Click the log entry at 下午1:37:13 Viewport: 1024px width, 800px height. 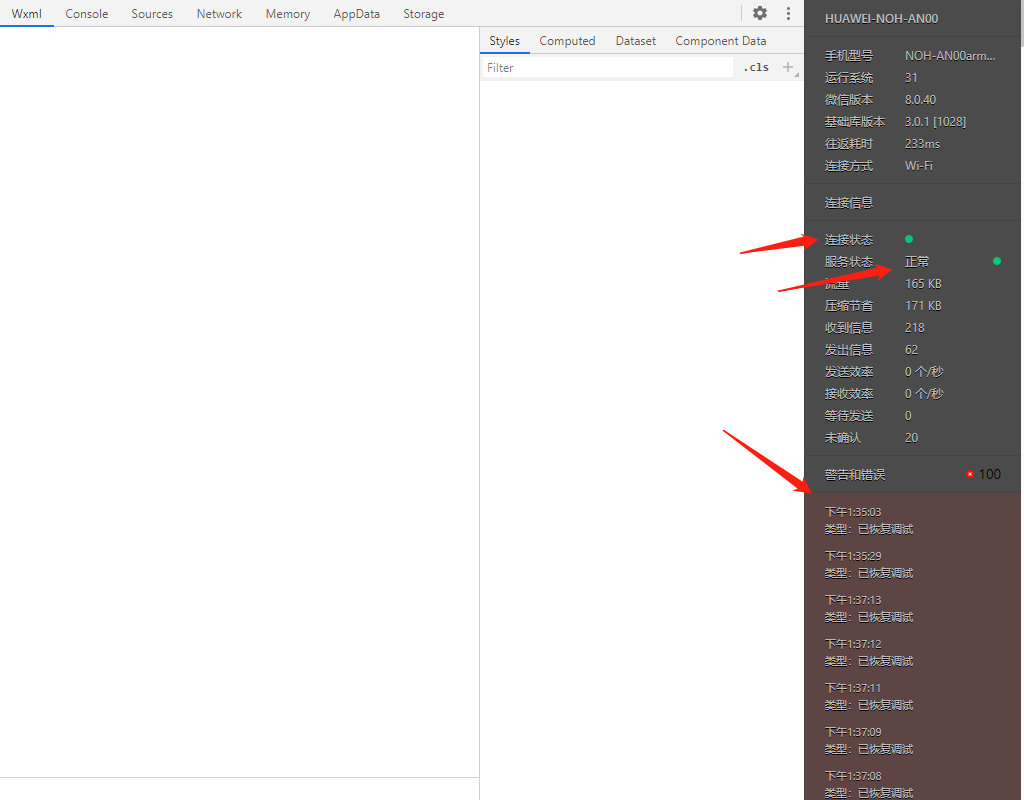869,609
